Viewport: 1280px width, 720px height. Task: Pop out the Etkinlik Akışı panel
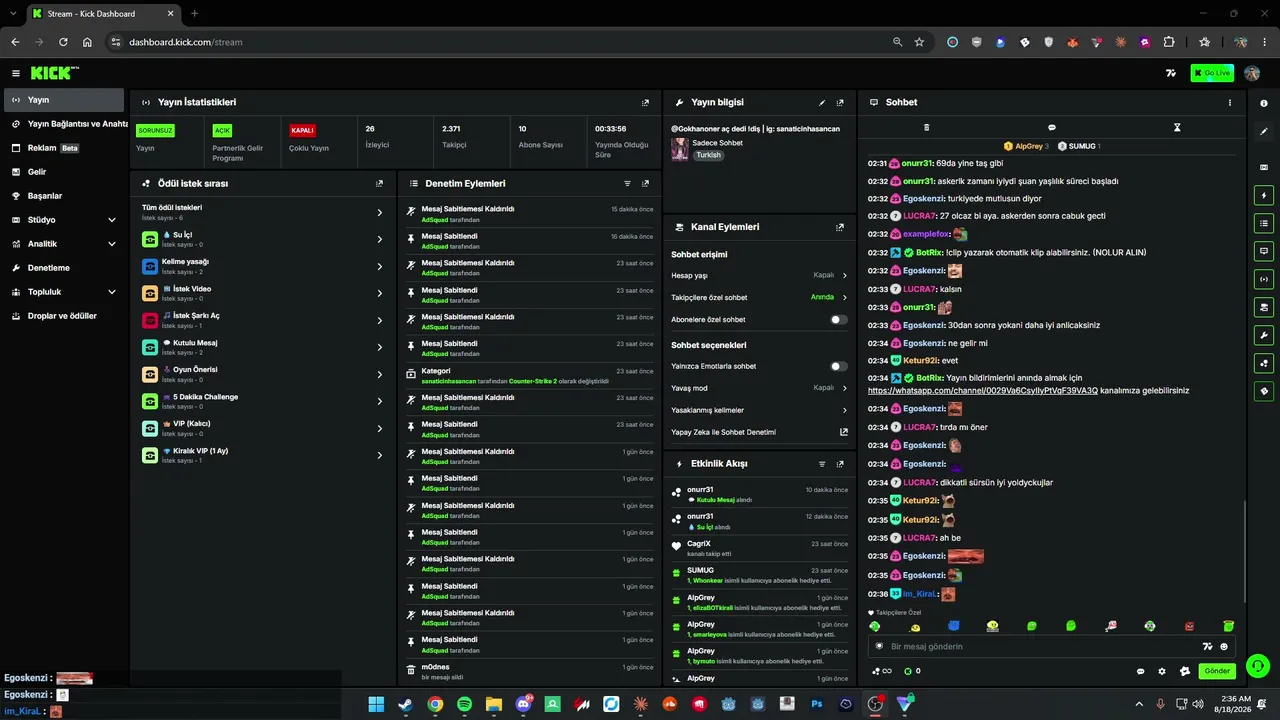pyautogui.click(x=840, y=464)
